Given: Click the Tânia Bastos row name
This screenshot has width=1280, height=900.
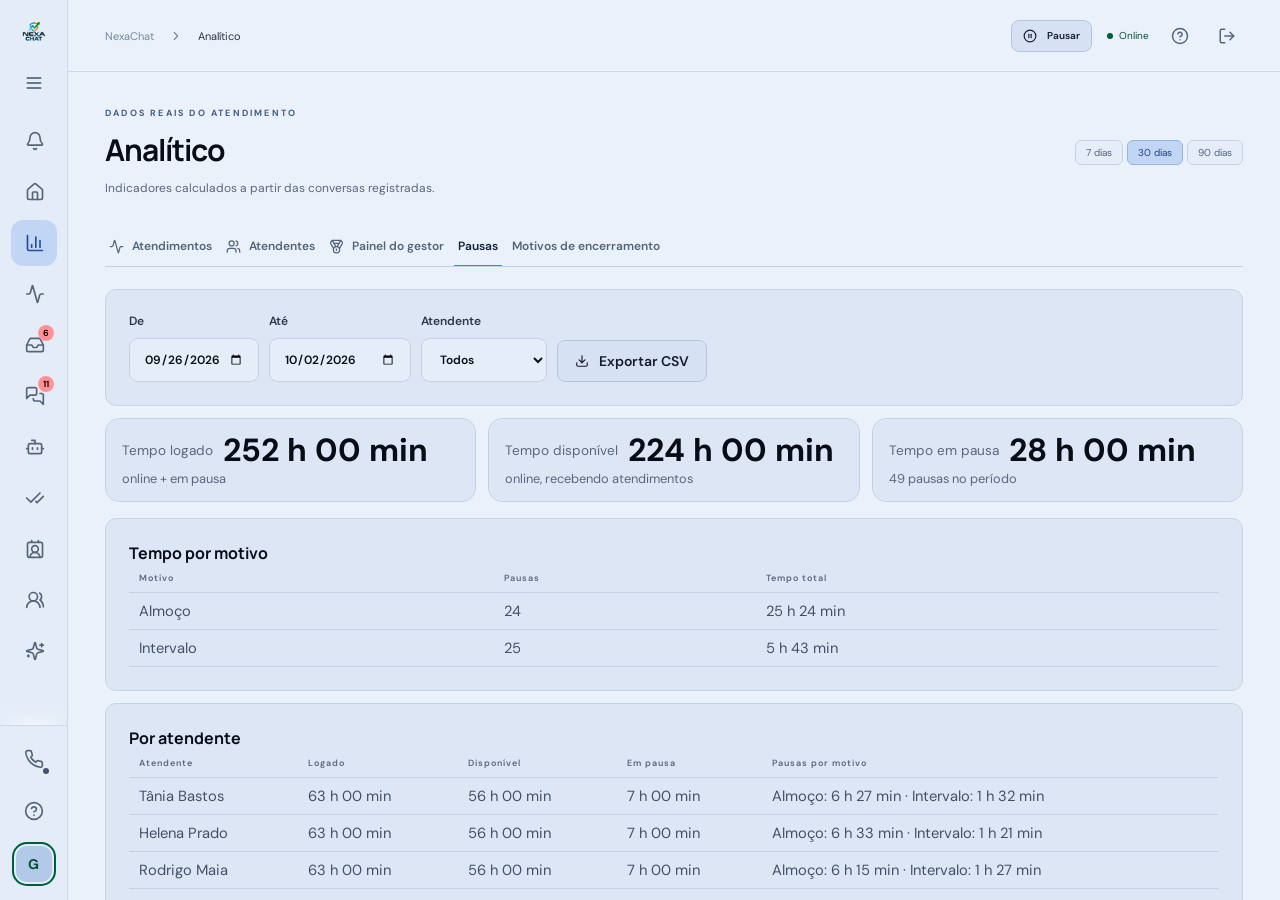Looking at the screenshot, I should tap(182, 796).
